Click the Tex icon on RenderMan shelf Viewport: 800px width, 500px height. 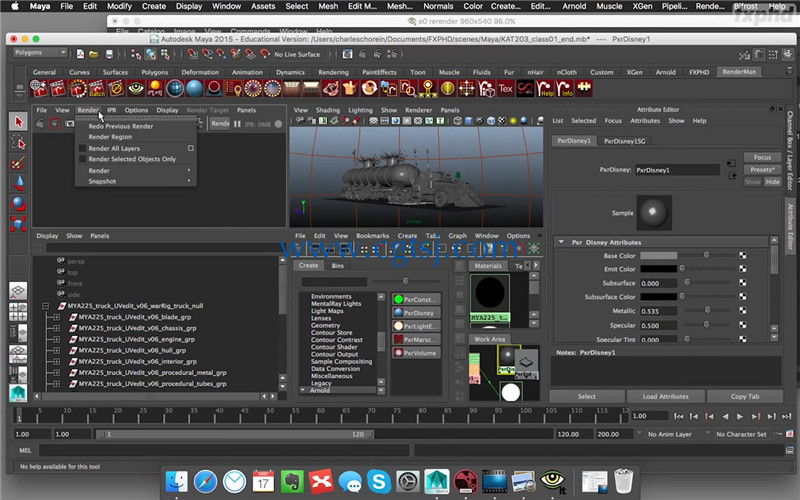[505, 89]
